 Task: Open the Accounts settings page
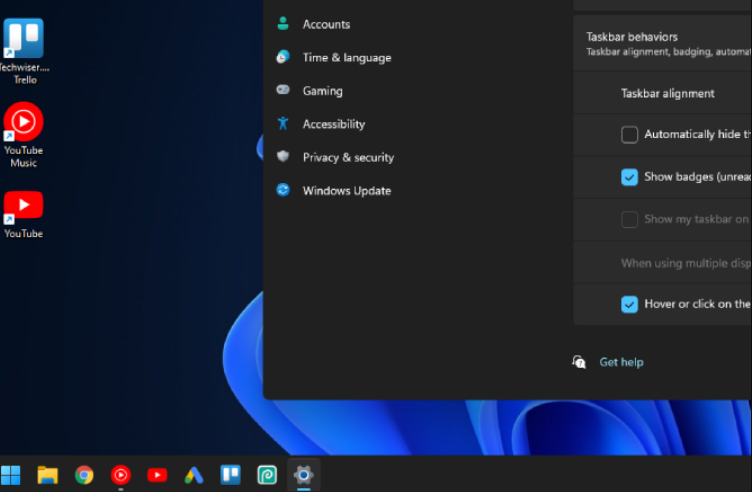coord(326,24)
